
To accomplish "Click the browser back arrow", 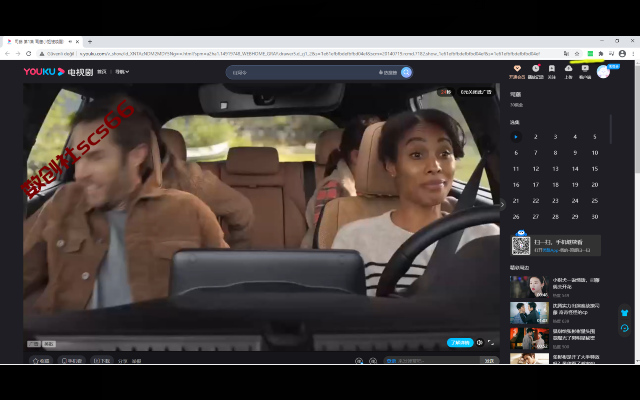I will [7, 53].
